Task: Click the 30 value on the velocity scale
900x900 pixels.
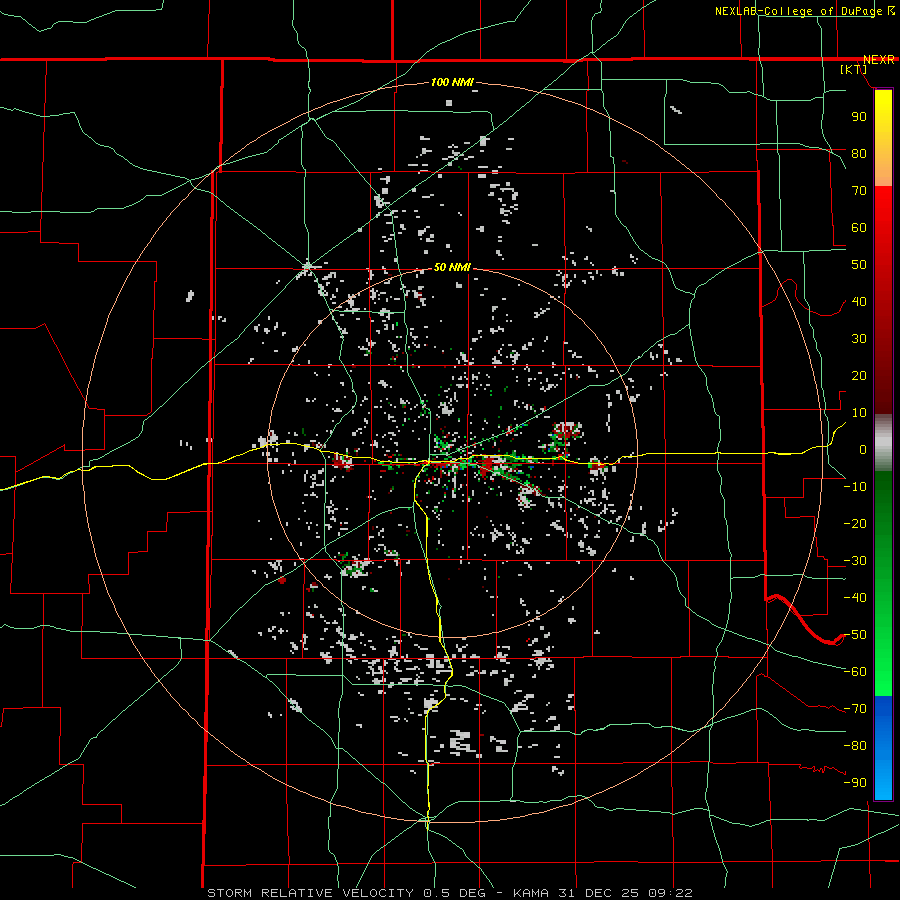Action: [859, 339]
